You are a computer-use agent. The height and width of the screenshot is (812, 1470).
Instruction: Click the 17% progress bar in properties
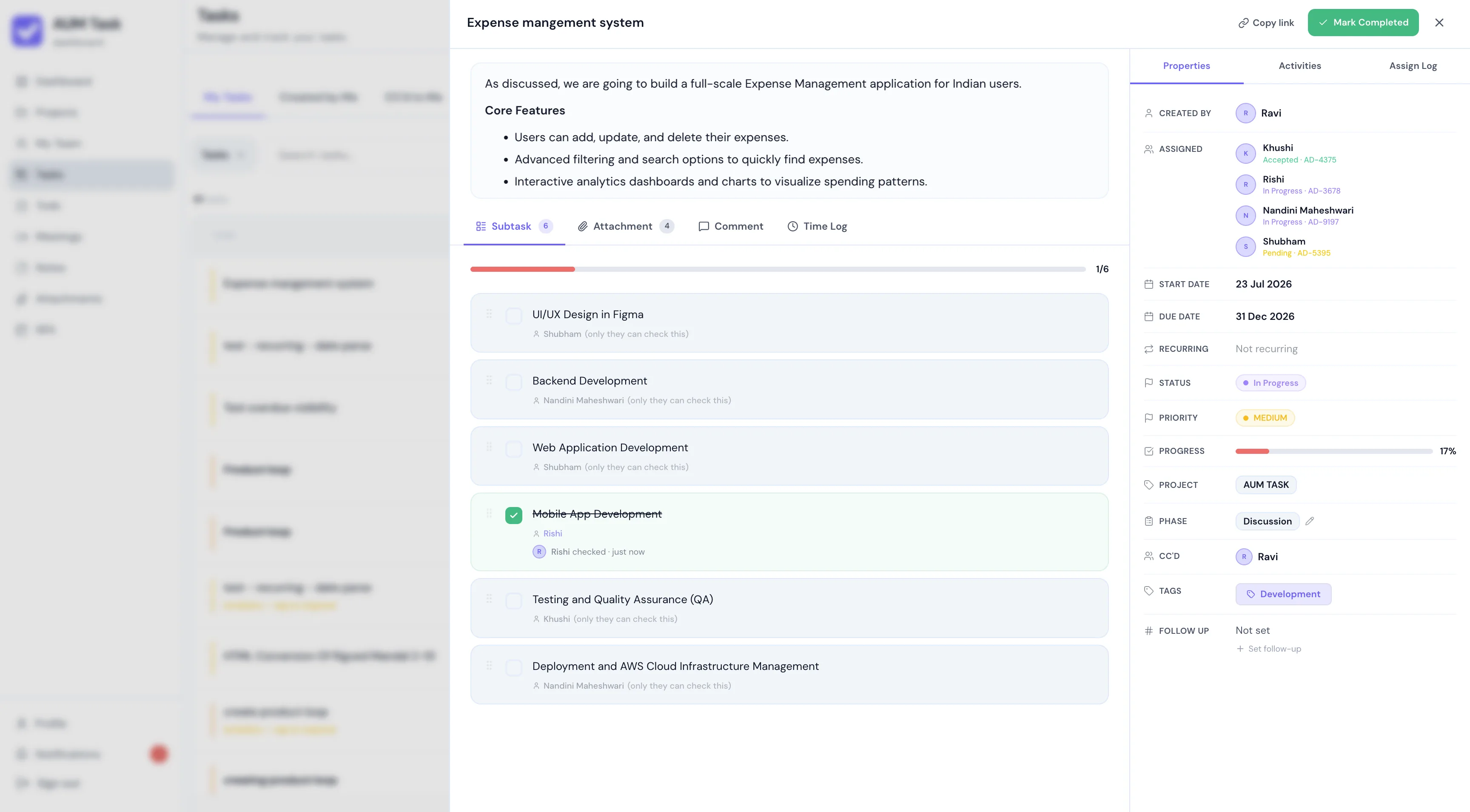click(x=1333, y=451)
